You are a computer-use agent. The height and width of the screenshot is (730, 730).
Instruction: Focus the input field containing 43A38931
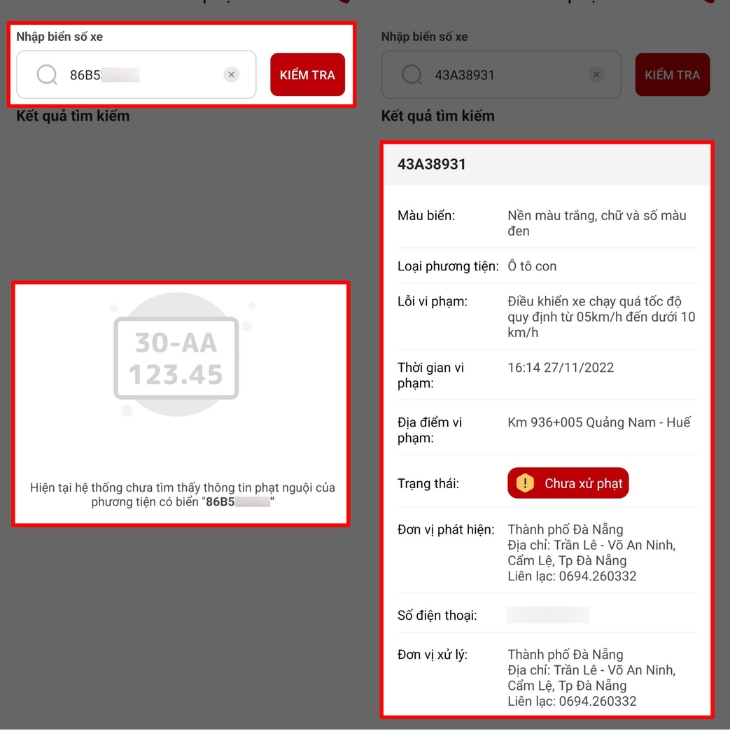coord(500,75)
